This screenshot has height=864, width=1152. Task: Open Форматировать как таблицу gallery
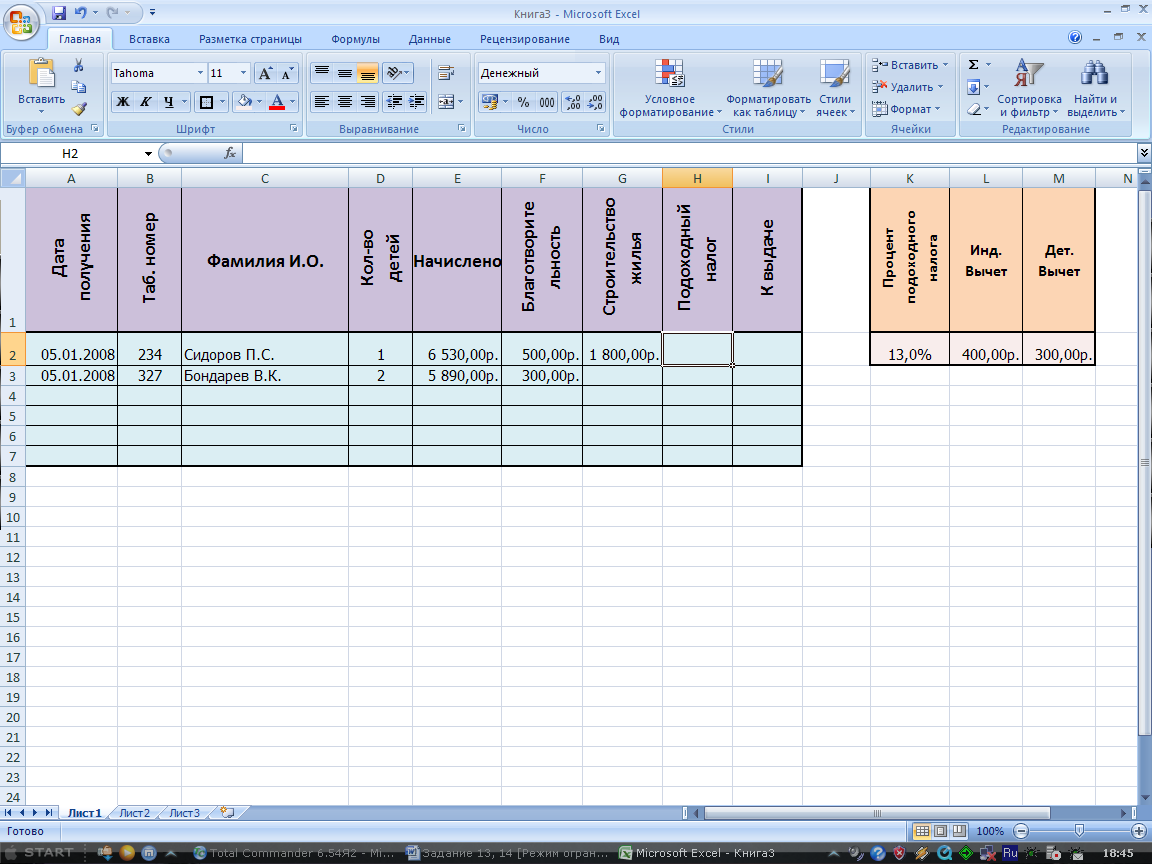[768, 87]
